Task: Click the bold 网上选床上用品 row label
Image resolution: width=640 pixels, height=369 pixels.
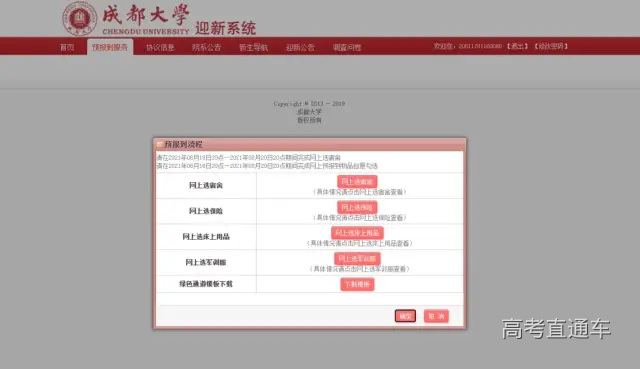Action: (x=206, y=237)
